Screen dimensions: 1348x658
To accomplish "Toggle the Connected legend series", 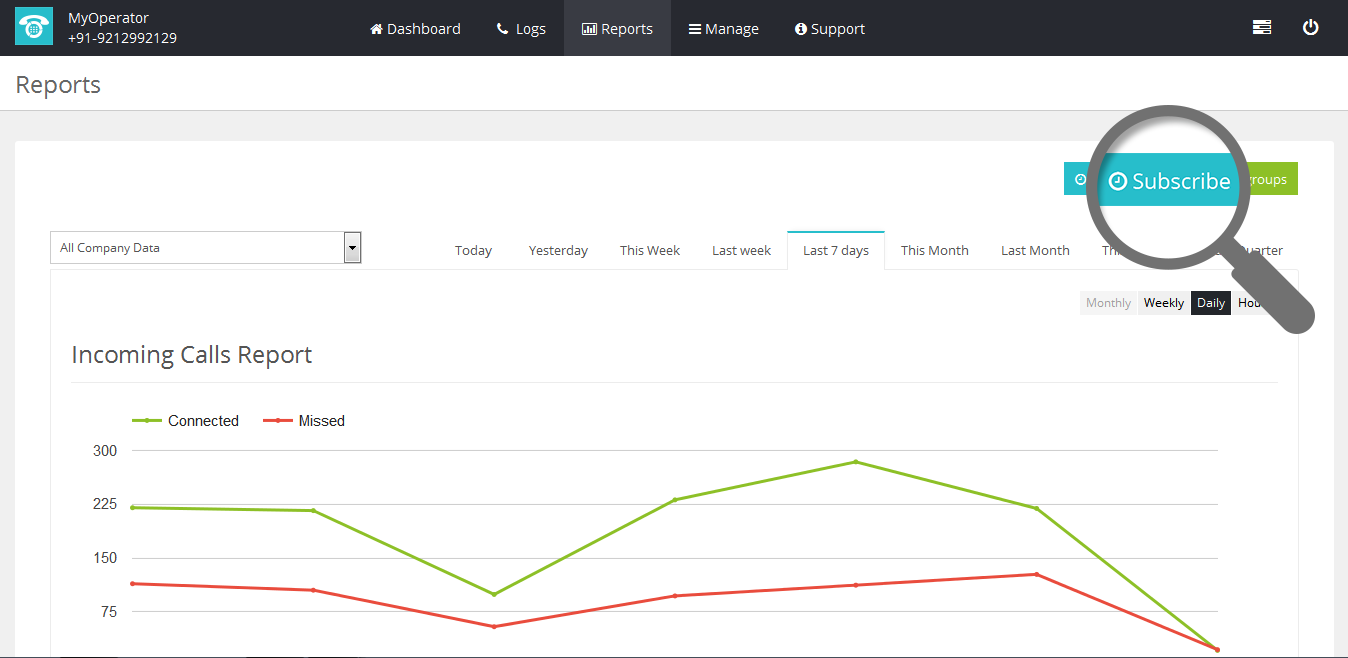I will (186, 421).
